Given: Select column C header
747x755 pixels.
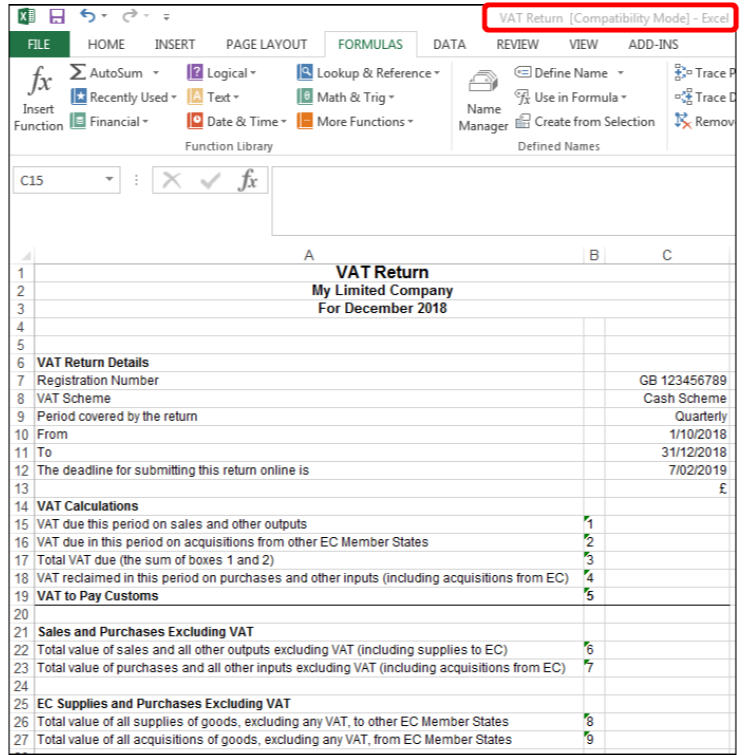Looking at the screenshot, I should coord(667,255).
